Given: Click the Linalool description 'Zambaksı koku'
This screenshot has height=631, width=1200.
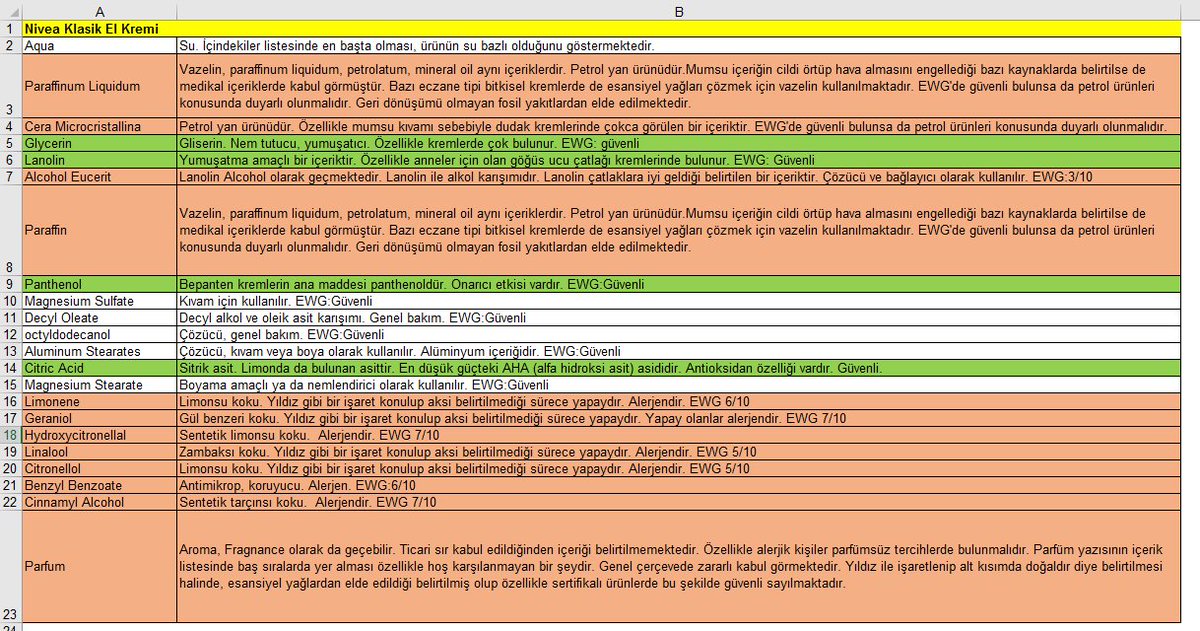Looking at the screenshot, I should click(x=678, y=452).
